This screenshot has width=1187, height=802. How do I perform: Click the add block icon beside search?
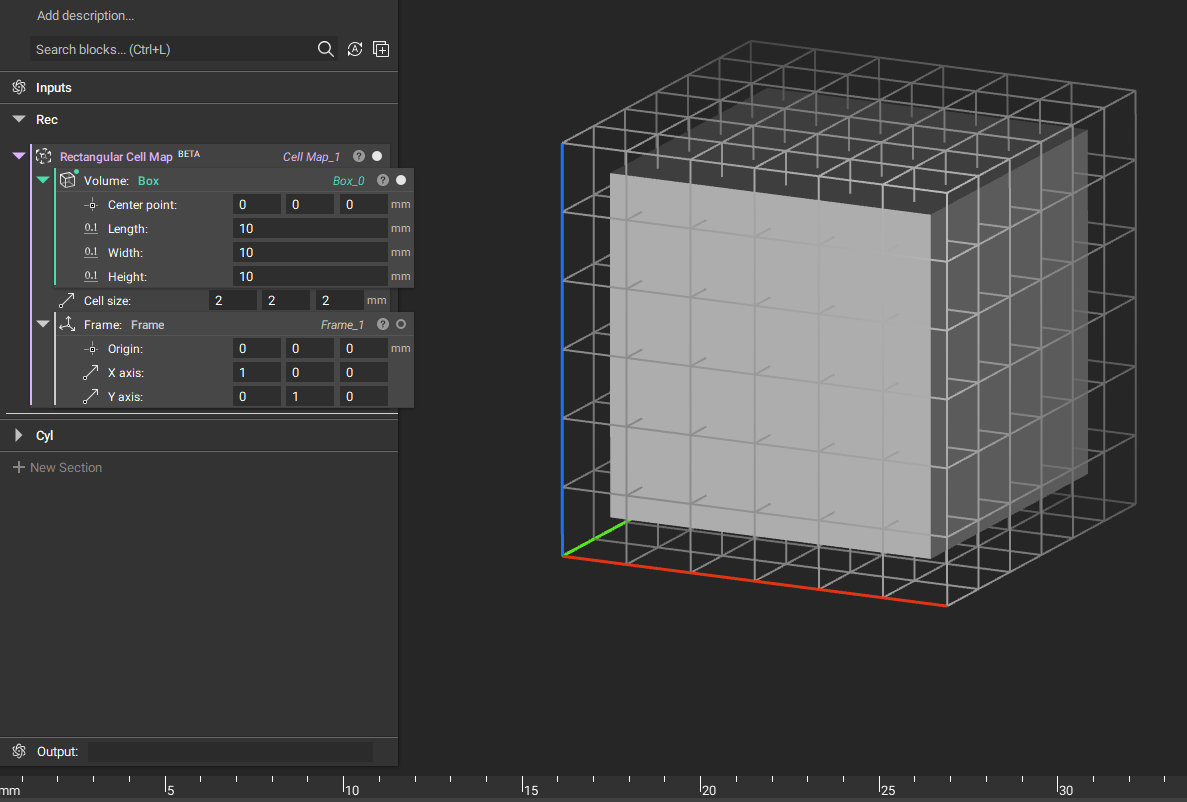click(x=381, y=49)
